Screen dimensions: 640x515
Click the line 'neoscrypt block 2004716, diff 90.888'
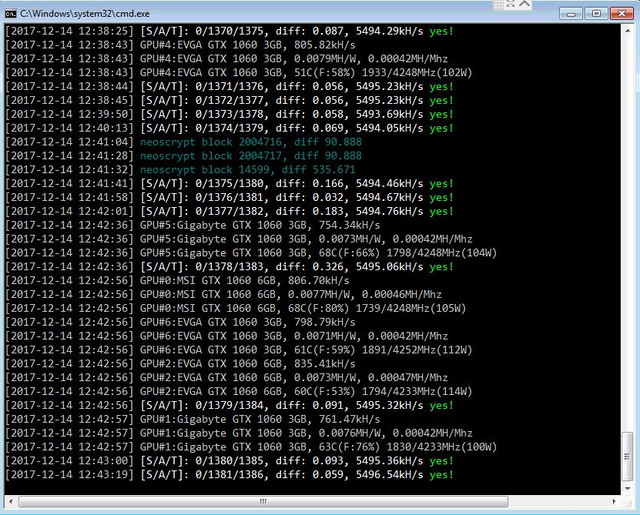251,142
